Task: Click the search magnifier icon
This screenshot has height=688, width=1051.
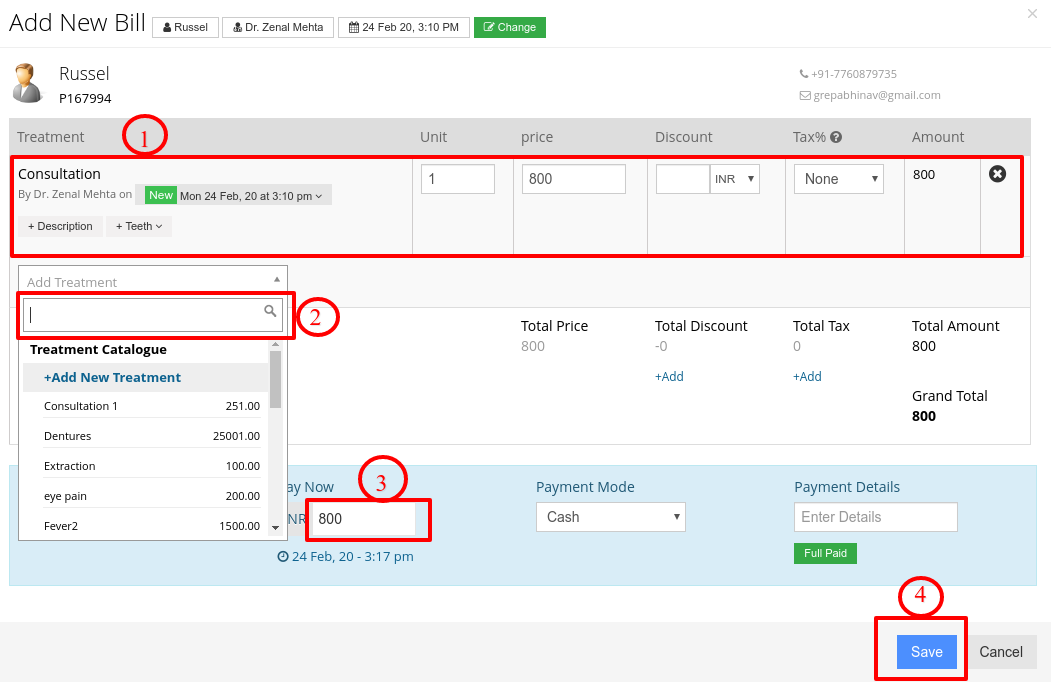Action: pos(270,310)
